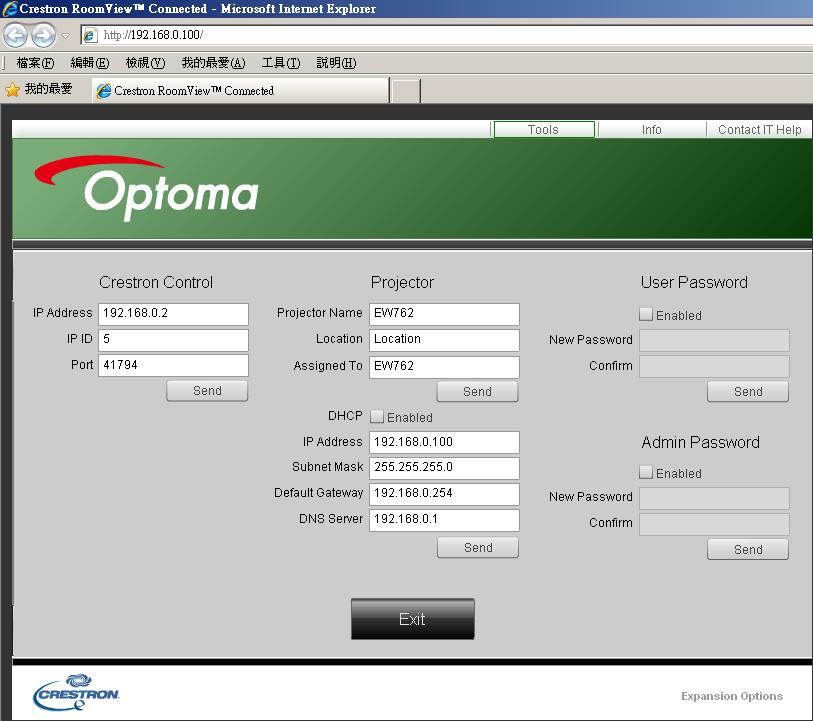Click the Crestron Control heading text
The height and width of the screenshot is (721, 813).
[156, 282]
